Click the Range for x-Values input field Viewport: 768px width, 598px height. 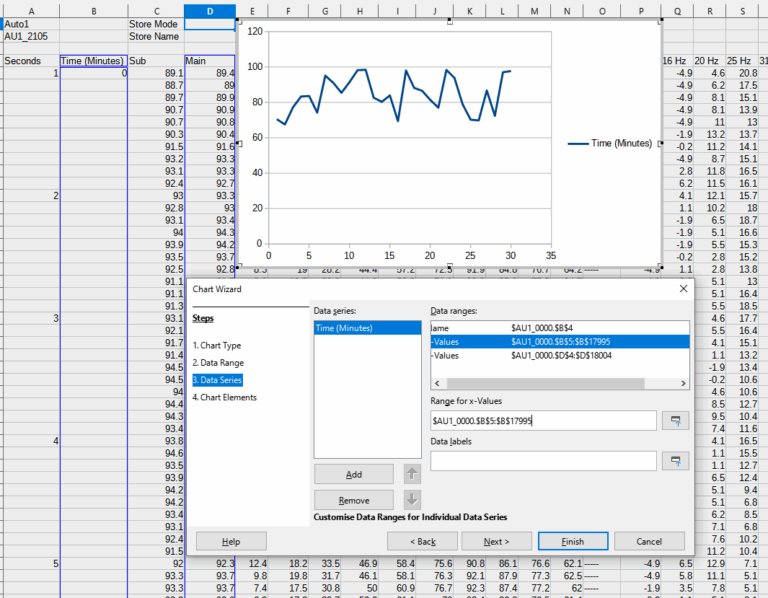tap(543, 421)
